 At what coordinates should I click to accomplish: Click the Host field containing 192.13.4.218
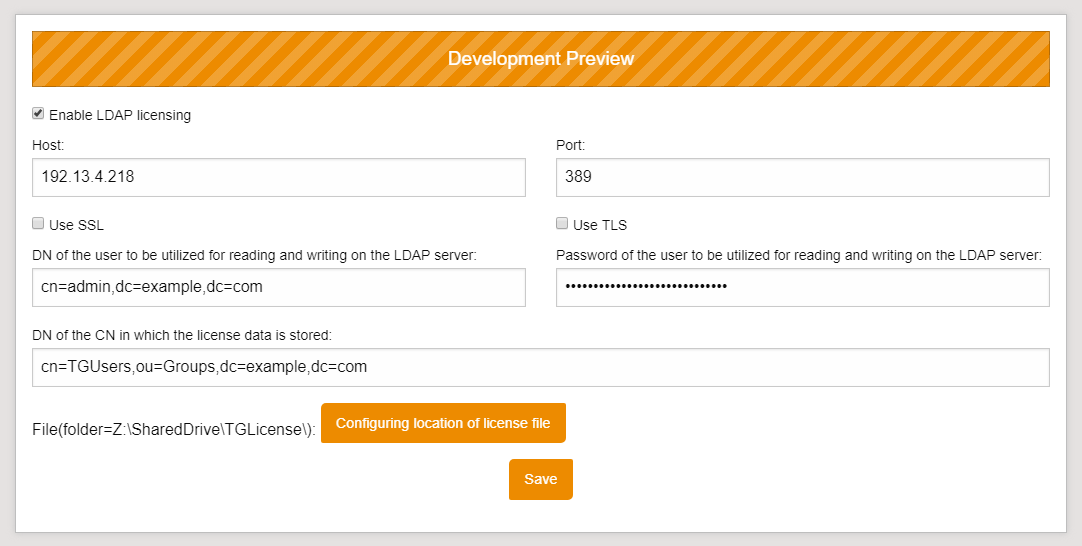tap(278, 177)
